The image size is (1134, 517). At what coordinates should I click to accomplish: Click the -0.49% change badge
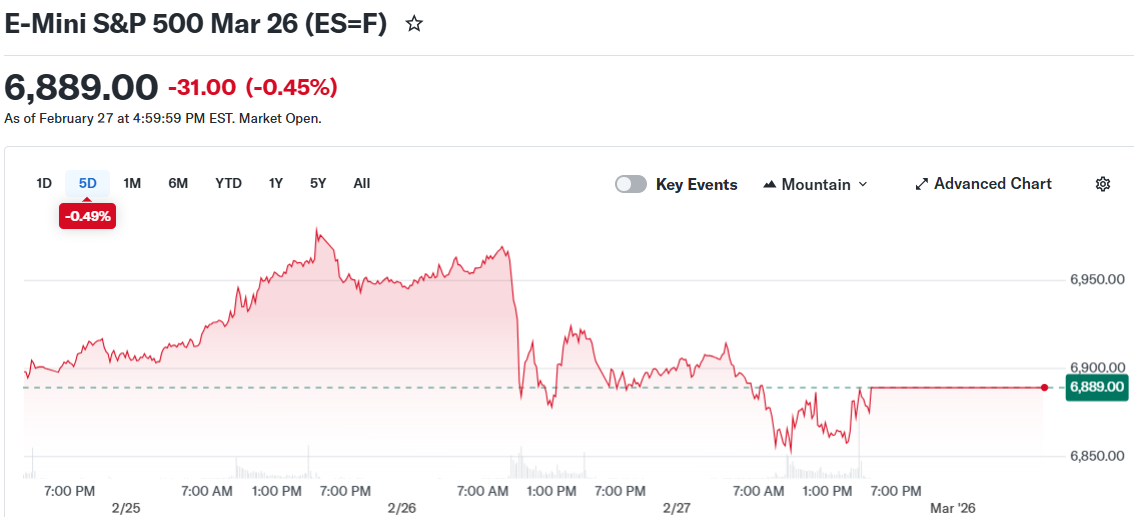tap(88, 215)
